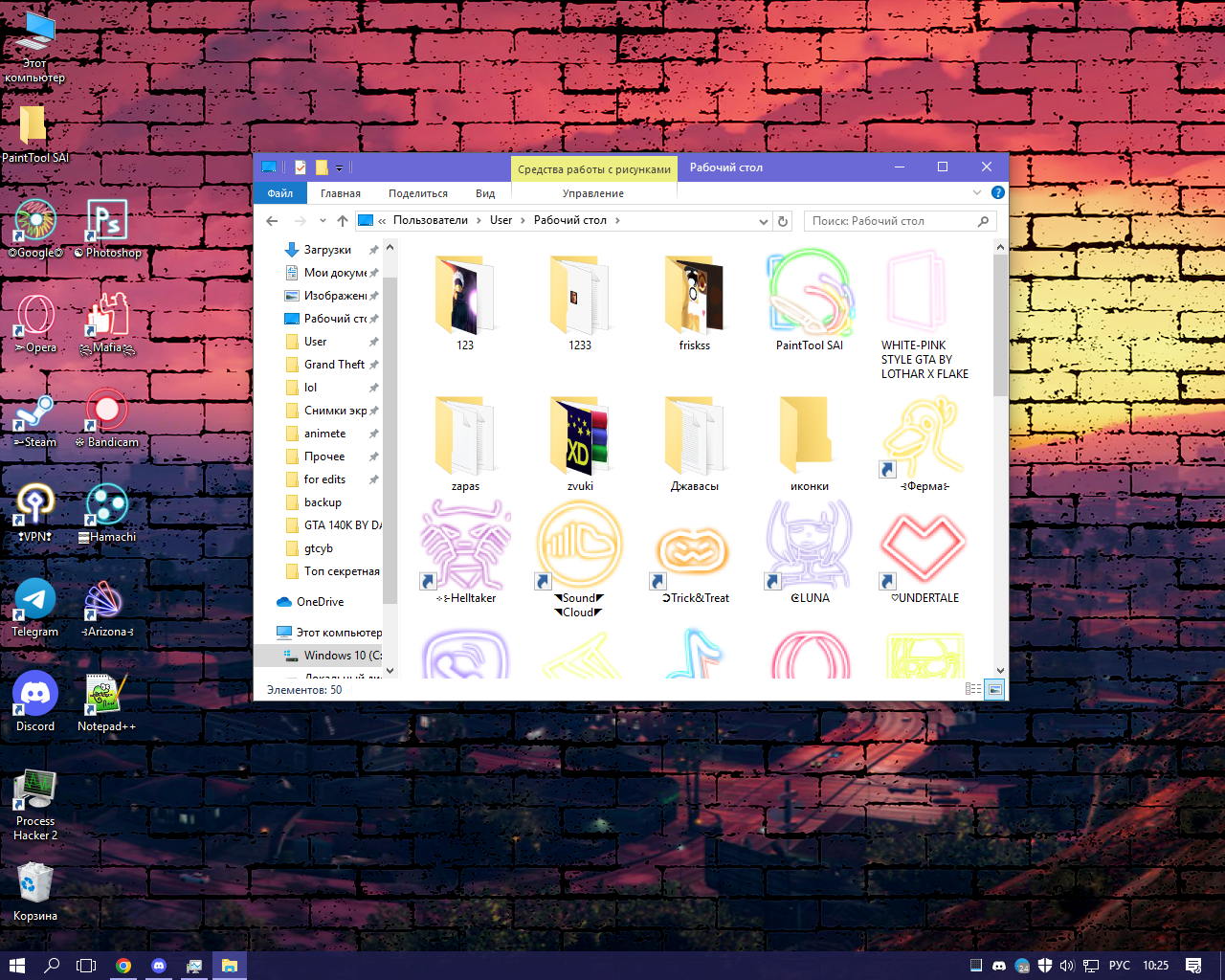The image size is (1225, 980).
Task: Open Task View on taskbar
Action: tap(86, 966)
